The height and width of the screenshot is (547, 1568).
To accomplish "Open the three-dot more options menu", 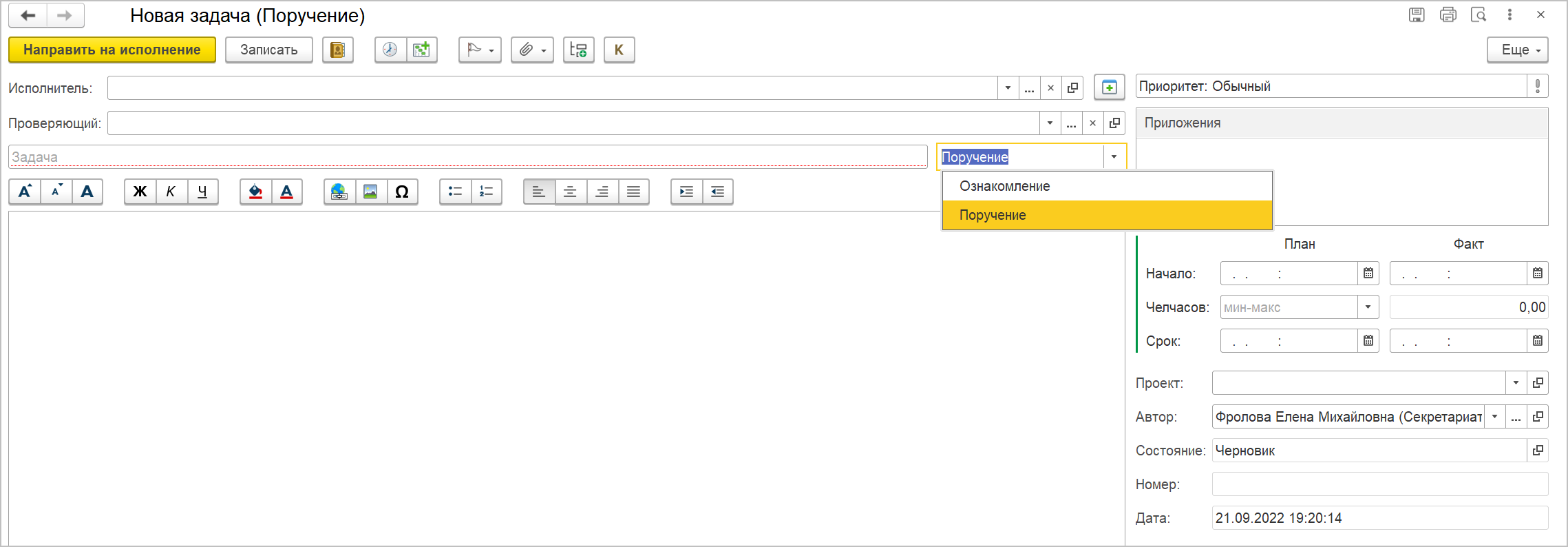I will 1509,14.
